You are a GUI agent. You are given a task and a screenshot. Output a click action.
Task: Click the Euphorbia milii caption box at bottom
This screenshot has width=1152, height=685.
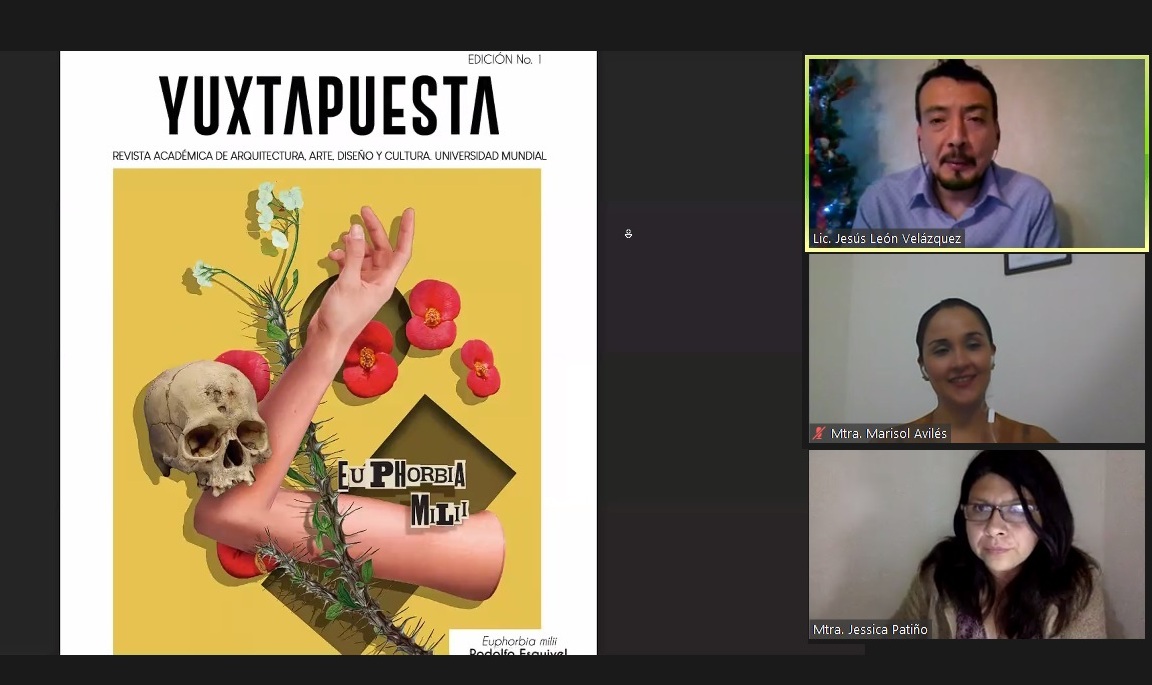pos(520,643)
